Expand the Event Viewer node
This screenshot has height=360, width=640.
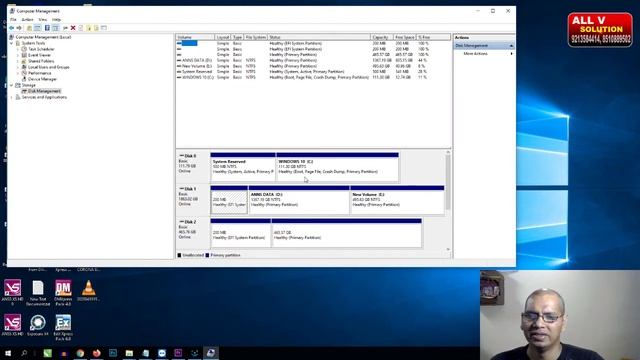(x=18, y=55)
